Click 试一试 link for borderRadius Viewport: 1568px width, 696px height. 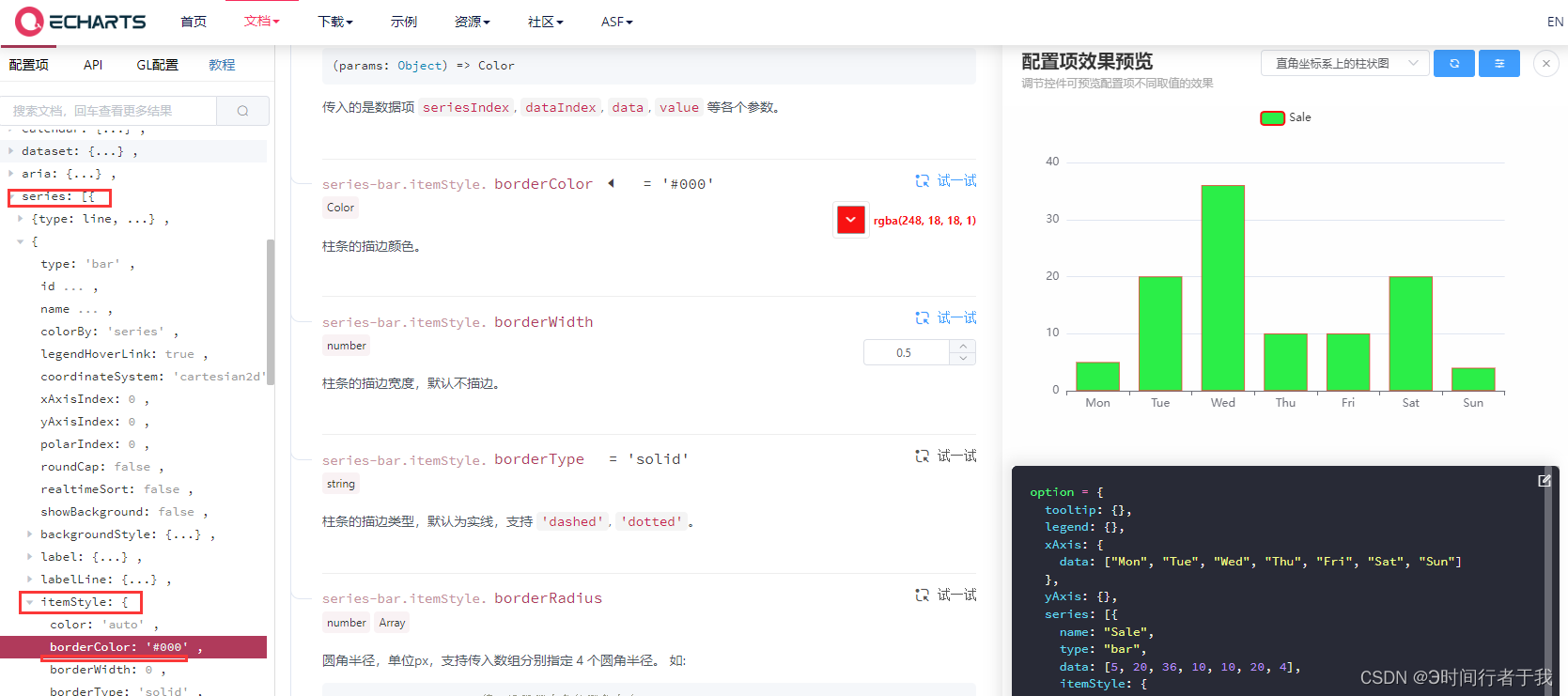click(x=956, y=595)
